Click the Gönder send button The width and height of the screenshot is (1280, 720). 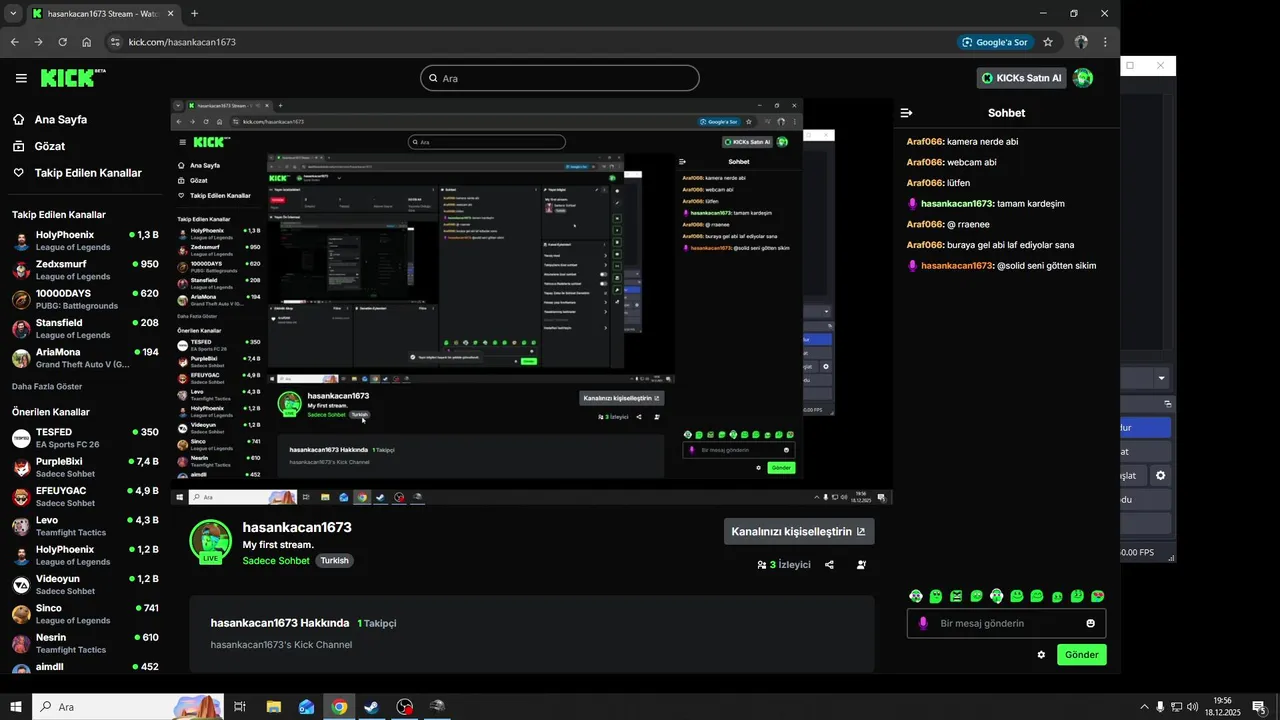[1081, 655]
